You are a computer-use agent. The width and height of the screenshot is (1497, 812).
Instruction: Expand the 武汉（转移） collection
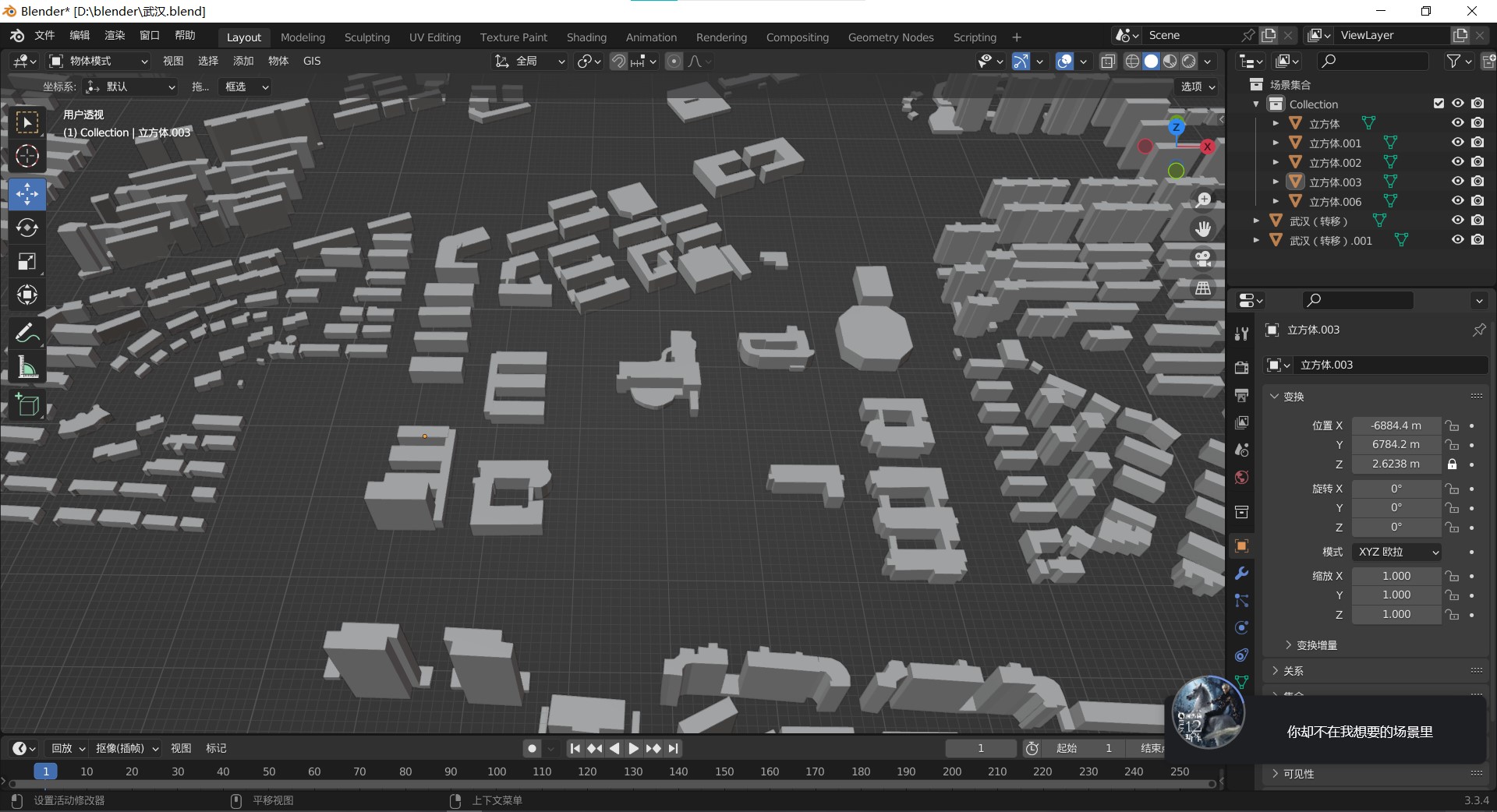[1255, 221]
